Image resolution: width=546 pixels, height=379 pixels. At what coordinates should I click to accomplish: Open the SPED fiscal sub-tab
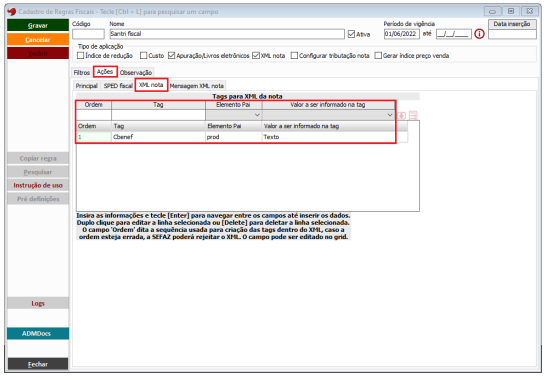click(118, 86)
